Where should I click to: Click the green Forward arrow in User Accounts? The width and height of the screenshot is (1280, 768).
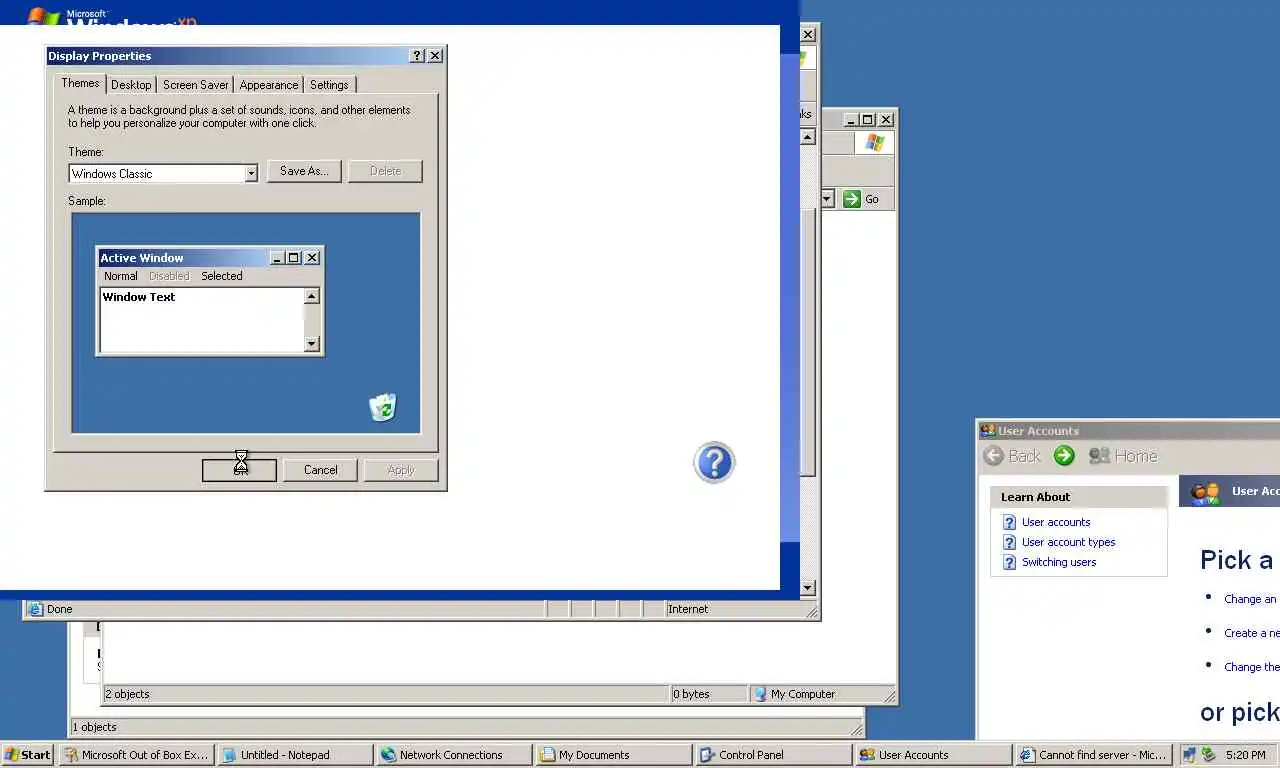tap(1064, 456)
